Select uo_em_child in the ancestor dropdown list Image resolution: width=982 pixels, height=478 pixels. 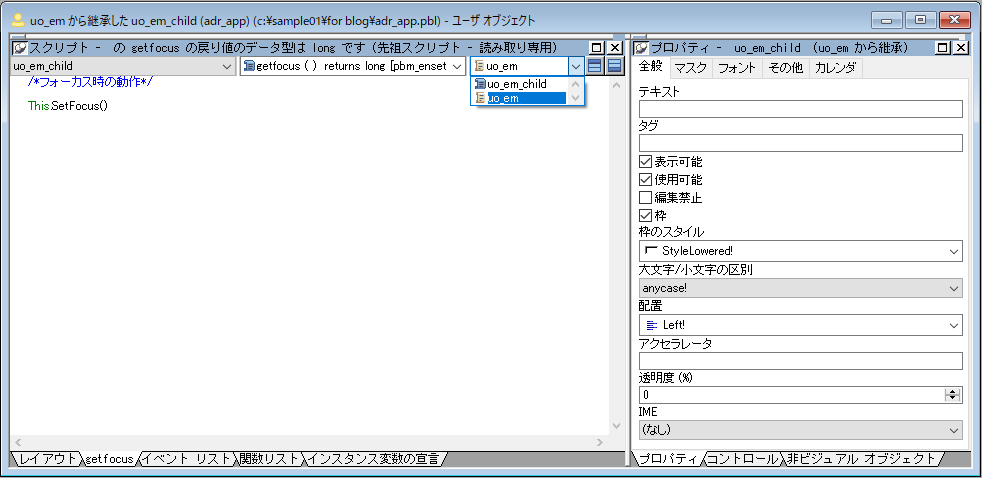coord(516,84)
